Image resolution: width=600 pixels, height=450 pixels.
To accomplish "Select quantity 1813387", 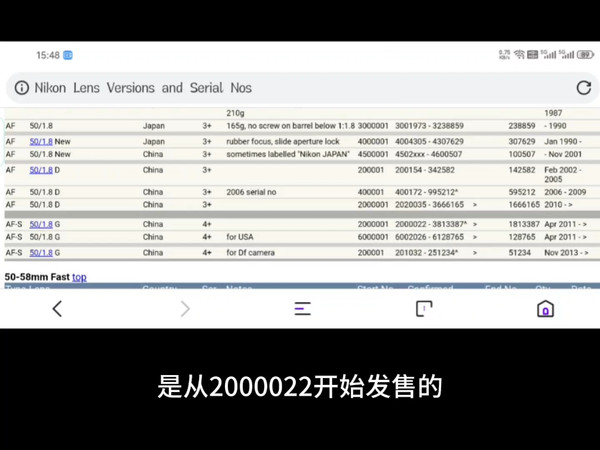I will pyautogui.click(x=524, y=224).
